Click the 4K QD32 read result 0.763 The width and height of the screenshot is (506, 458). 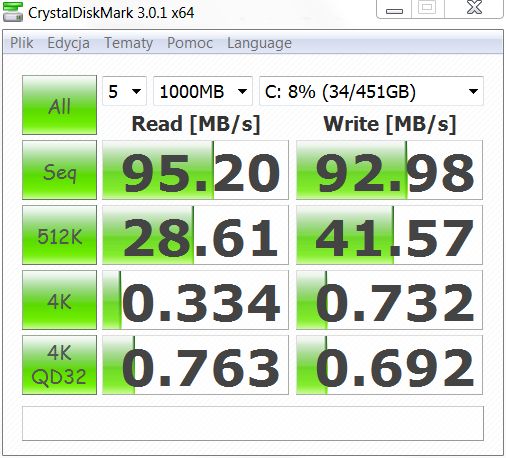[195, 365]
